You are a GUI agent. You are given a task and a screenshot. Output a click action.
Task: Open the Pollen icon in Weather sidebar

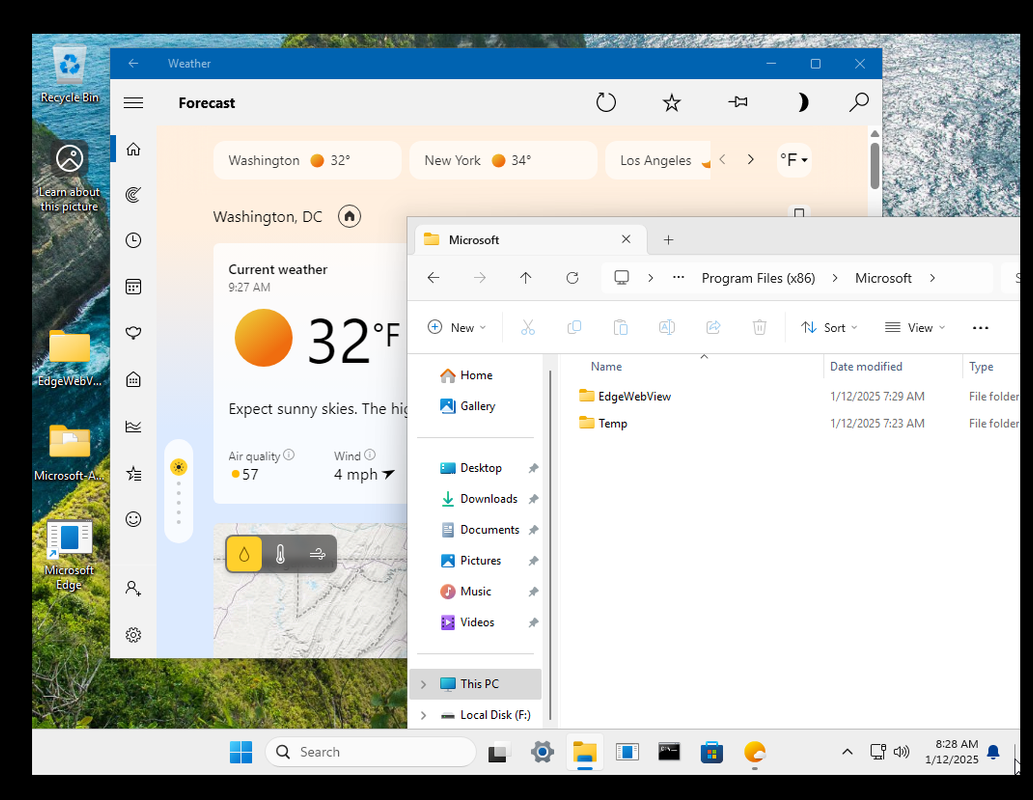pyautogui.click(x=134, y=333)
